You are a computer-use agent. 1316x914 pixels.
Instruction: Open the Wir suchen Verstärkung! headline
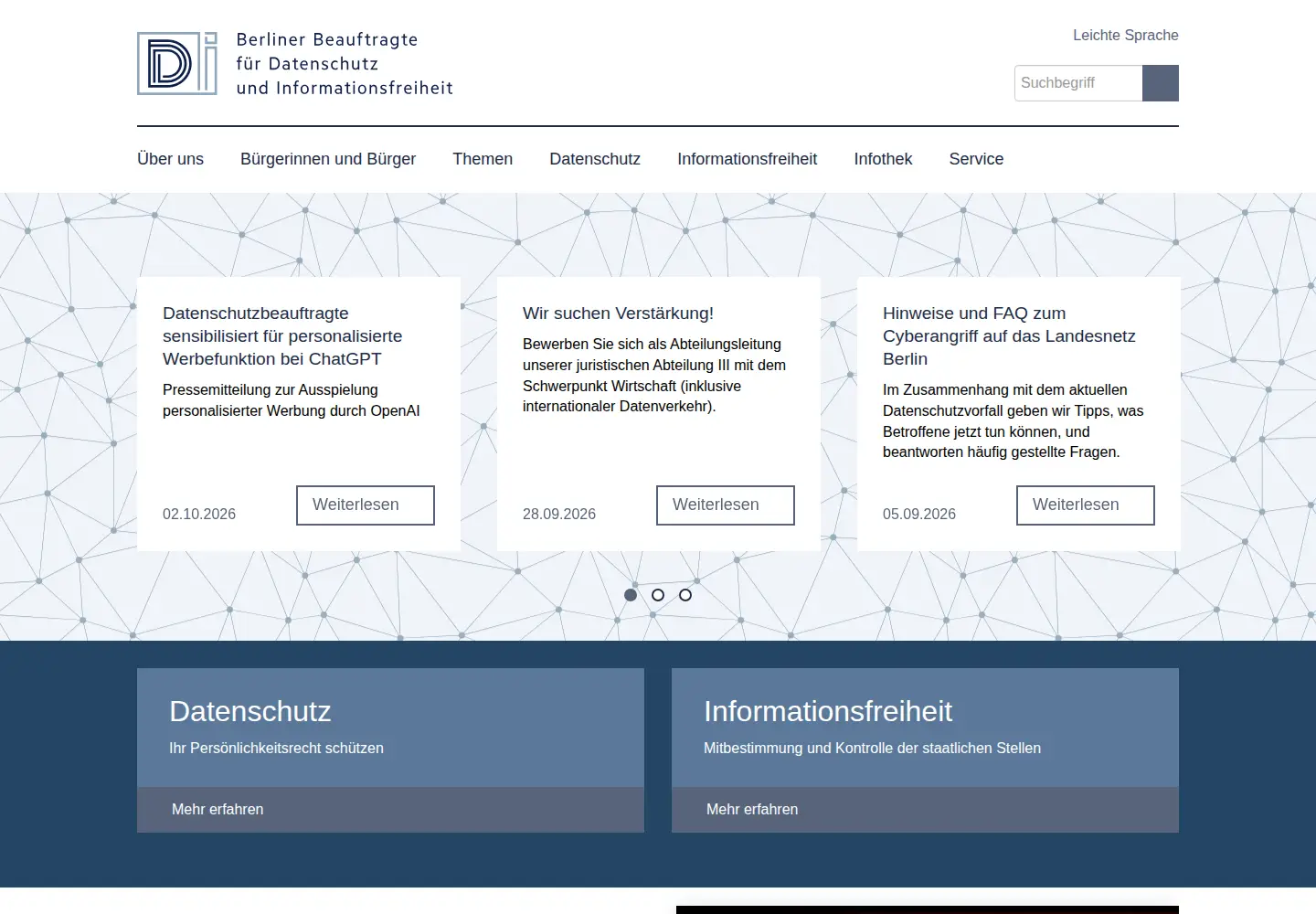[618, 314]
